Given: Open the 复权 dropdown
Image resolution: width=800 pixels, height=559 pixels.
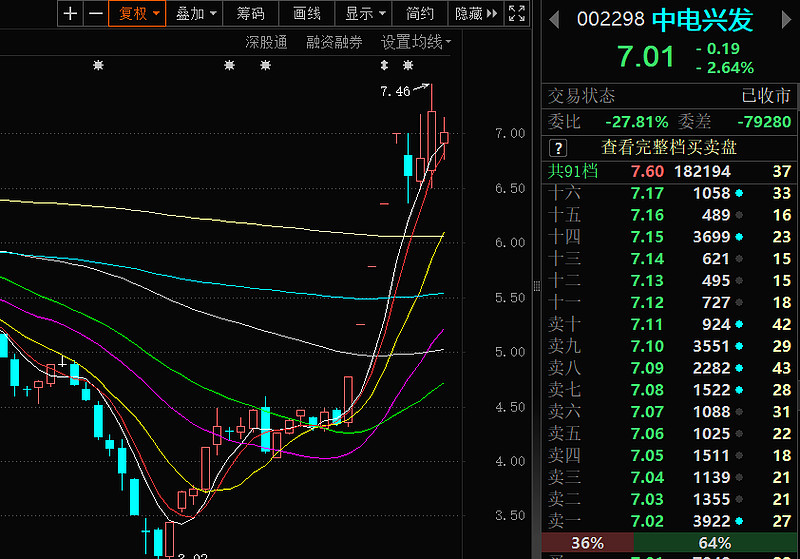Looking at the screenshot, I should click(x=137, y=13).
